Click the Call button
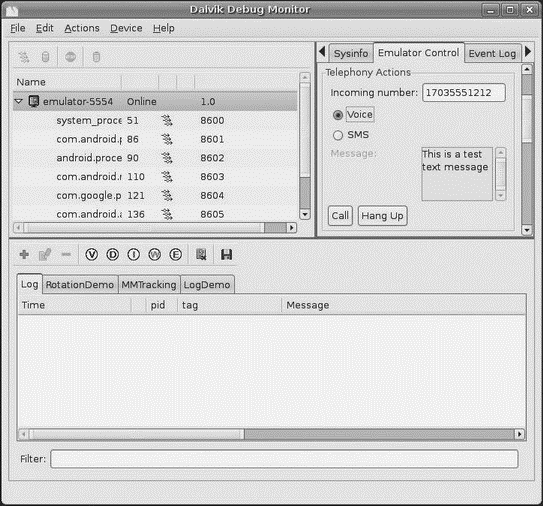Screen dimensions: 543x506 click(340, 216)
